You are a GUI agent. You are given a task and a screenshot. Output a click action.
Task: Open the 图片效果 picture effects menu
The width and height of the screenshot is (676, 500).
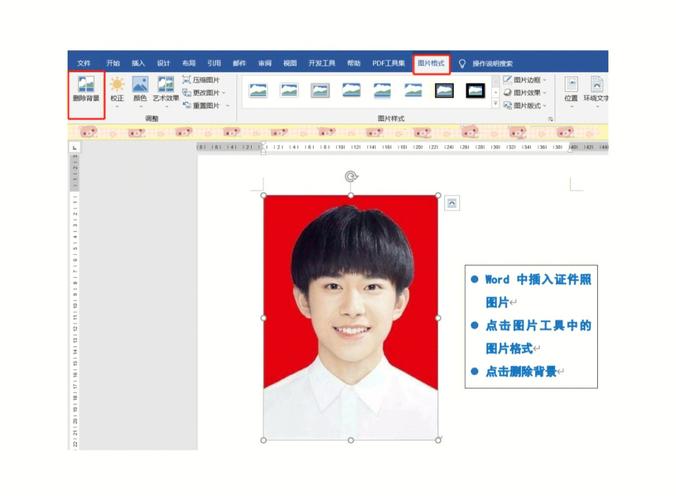tap(525, 93)
